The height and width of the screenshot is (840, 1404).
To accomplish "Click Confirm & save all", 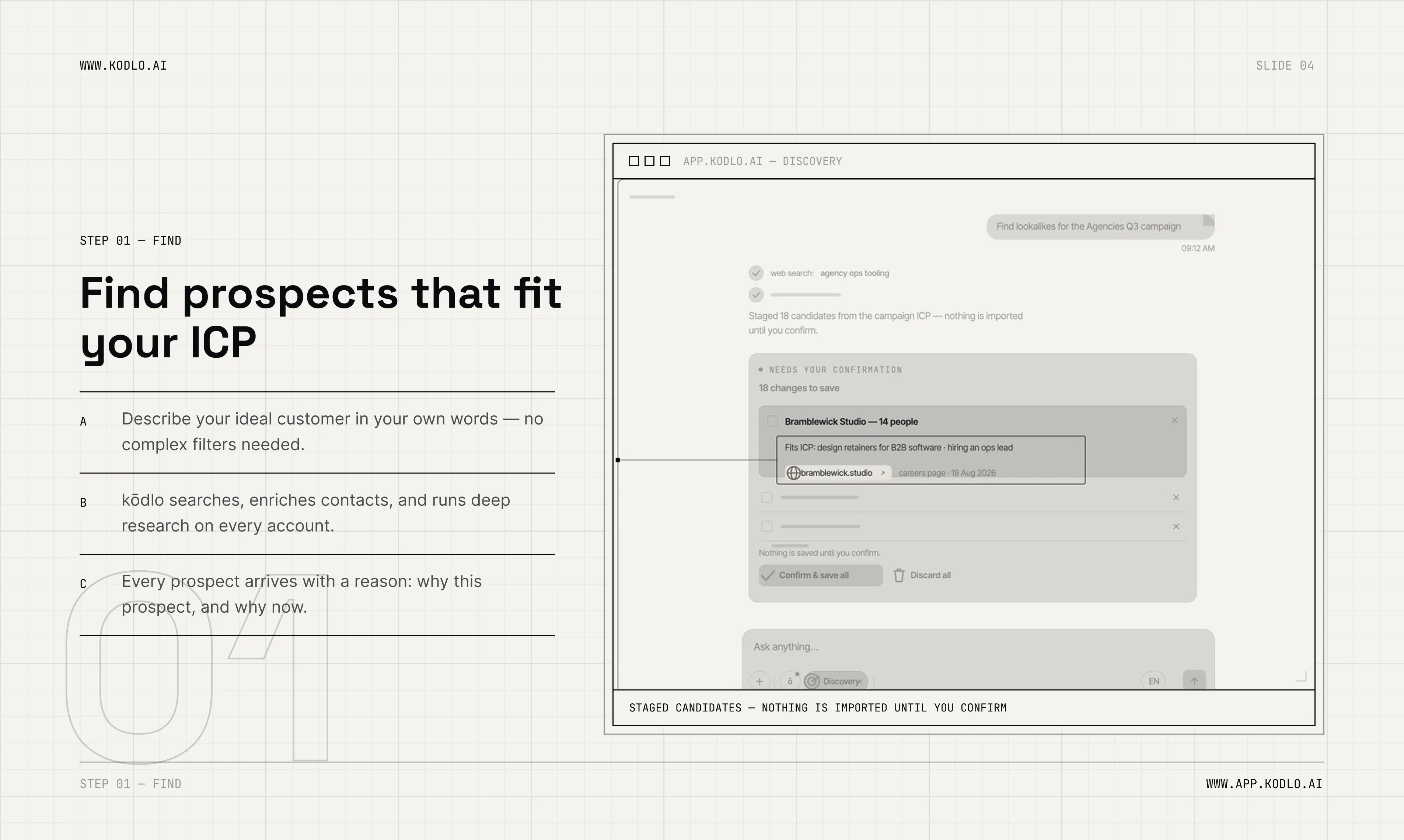I will point(820,575).
